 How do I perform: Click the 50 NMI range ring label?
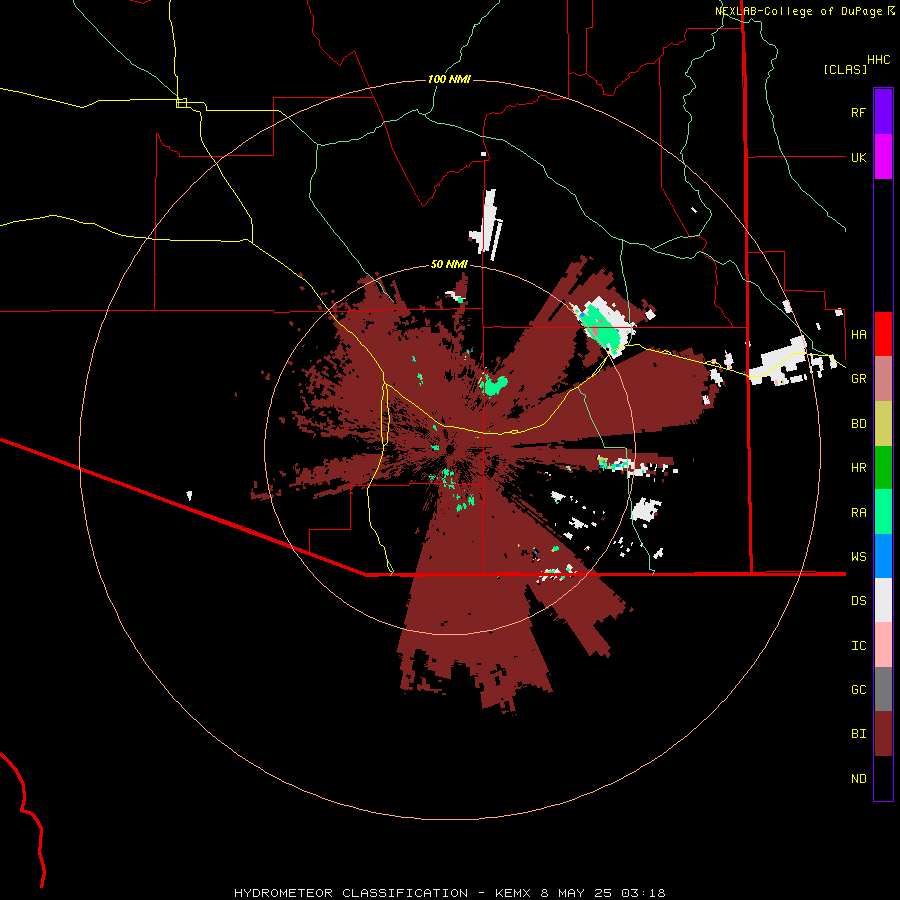449,264
